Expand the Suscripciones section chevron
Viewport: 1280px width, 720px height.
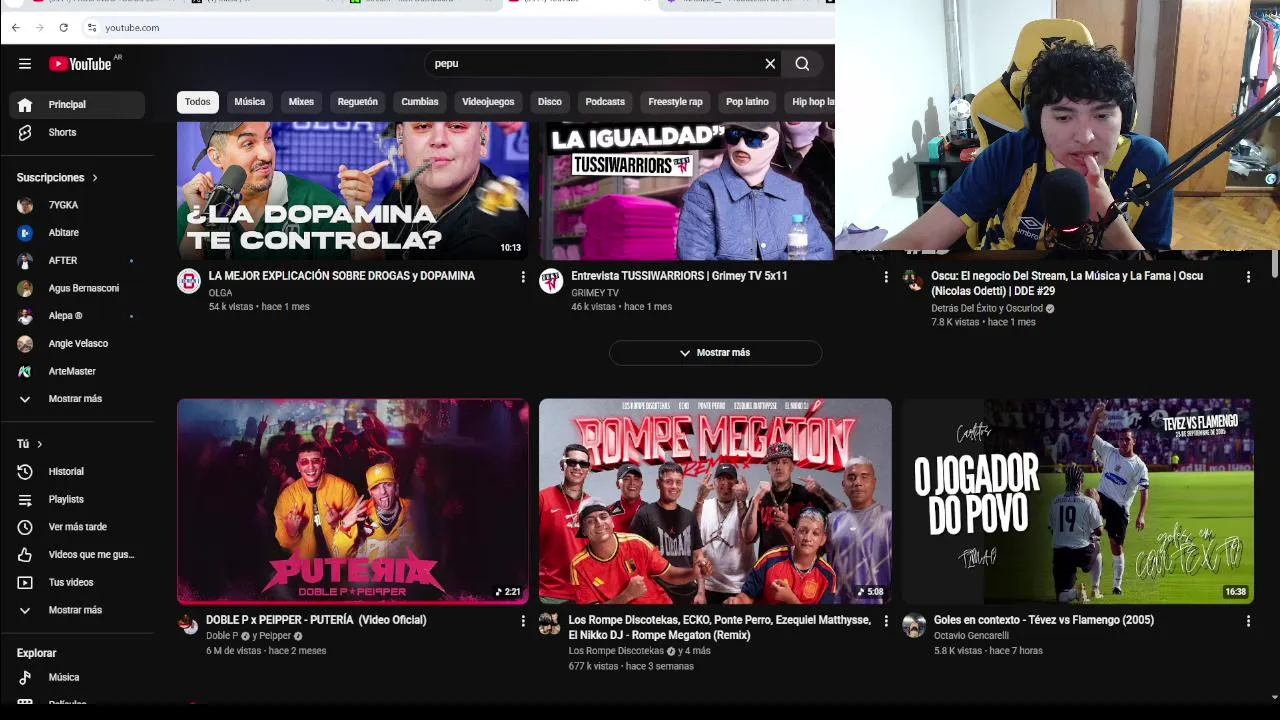tap(95, 178)
